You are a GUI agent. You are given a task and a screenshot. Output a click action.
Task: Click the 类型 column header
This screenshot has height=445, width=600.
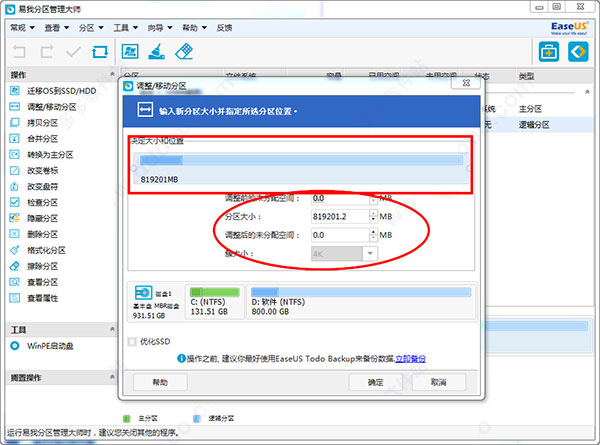point(526,77)
